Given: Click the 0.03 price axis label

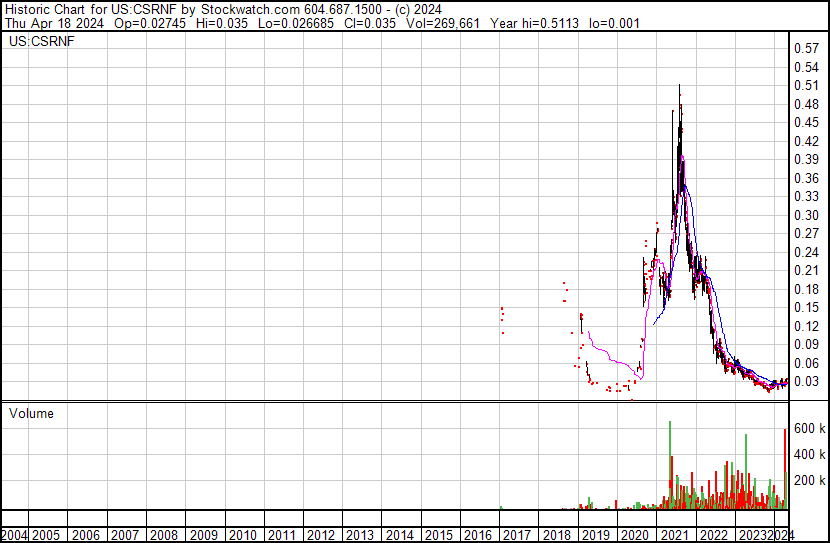Looking at the screenshot, I should pyautogui.click(x=806, y=381).
